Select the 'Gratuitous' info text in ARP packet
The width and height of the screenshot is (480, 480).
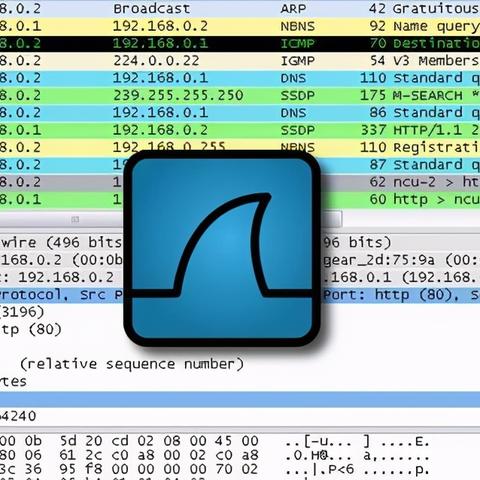click(x=436, y=9)
